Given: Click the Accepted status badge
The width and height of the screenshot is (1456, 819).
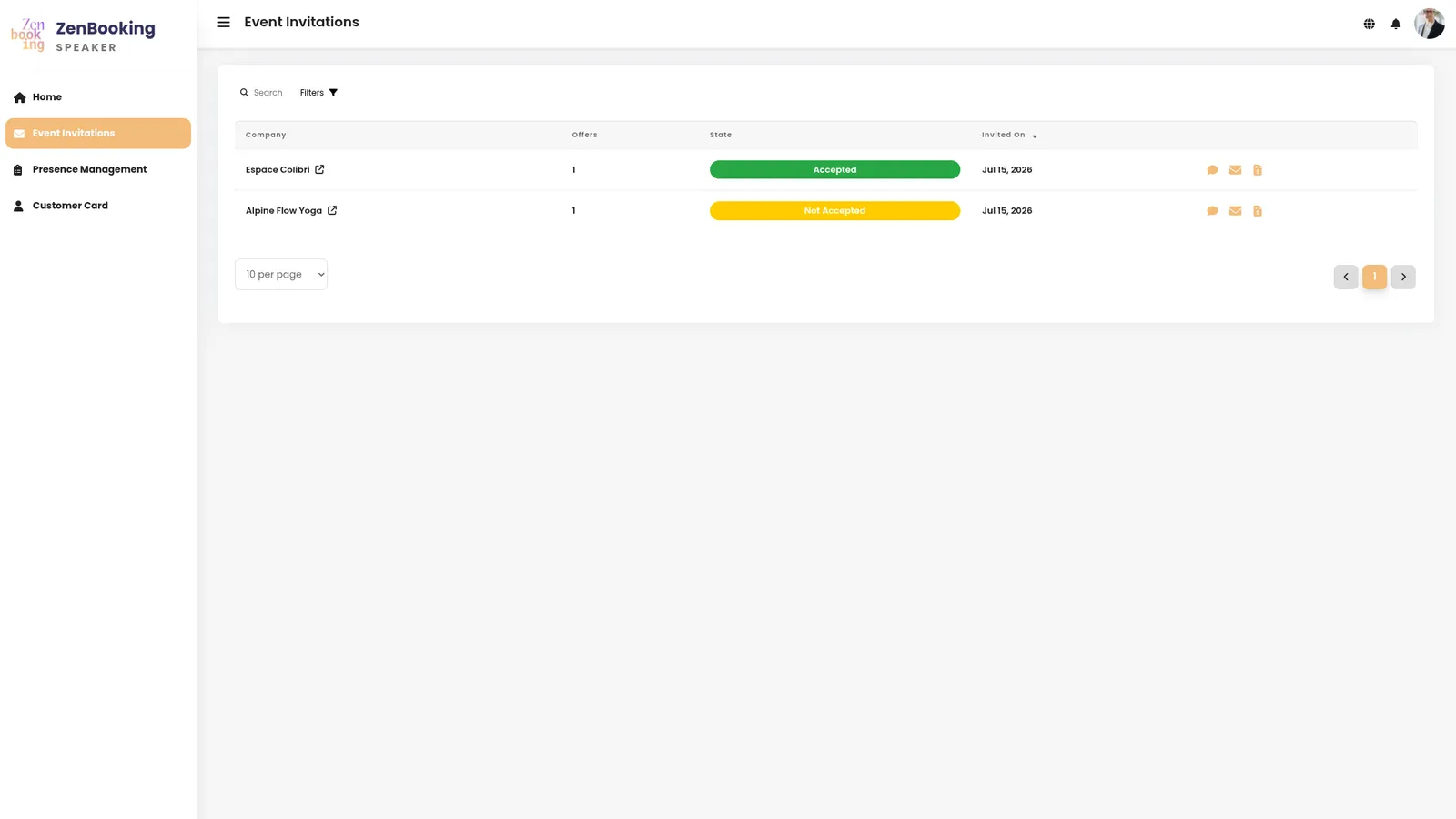Looking at the screenshot, I should pyautogui.click(x=834, y=170).
